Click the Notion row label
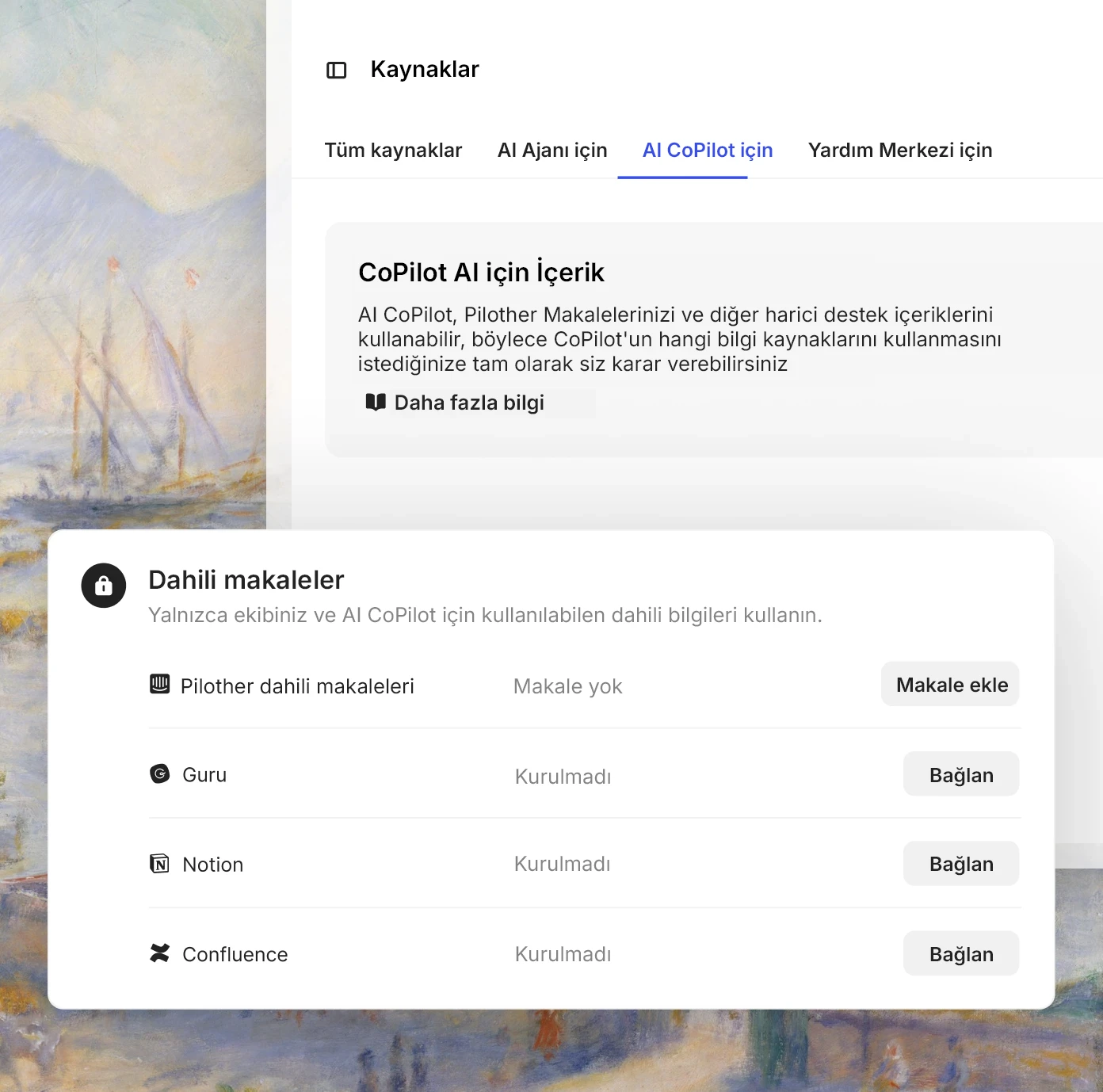This screenshot has width=1103, height=1092. (x=212, y=864)
